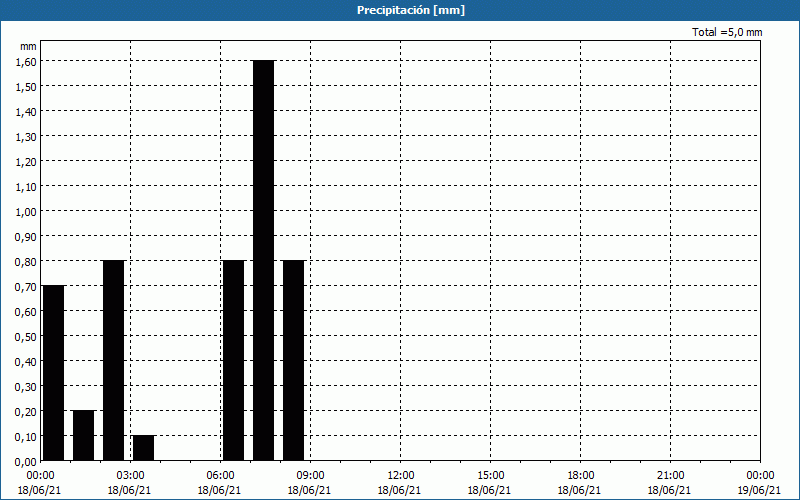
Task: Click the 03:00 18/06/21 time label
Action: pyautogui.click(x=130, y=483)
